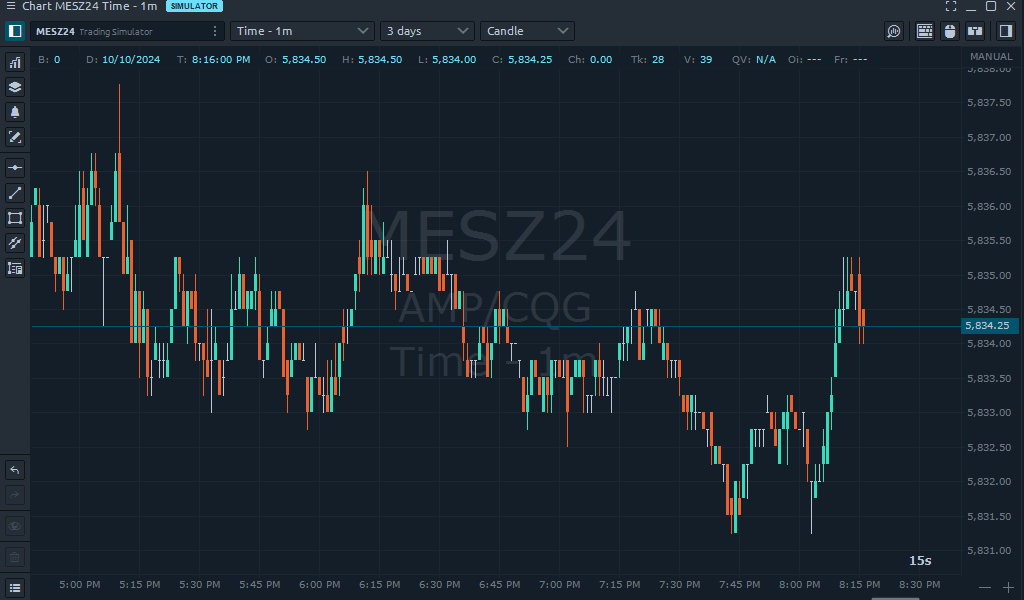Expand the Time - 1m timeframe dropdown
Image resolution: width=1024 pixels, height=600 pixels.
(303, 31)
